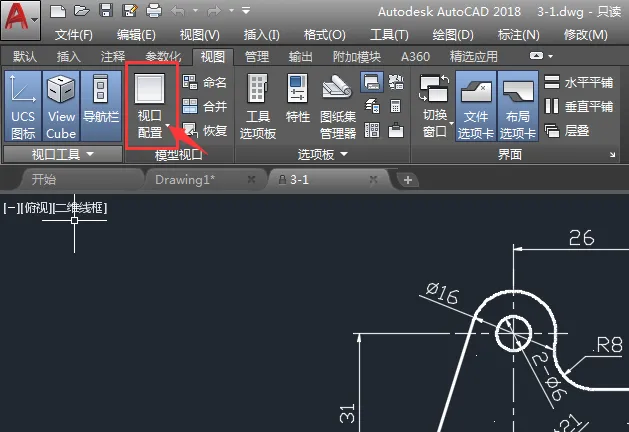This screenshot has height=432, width=629.
Task: Open the sheet set manager (图纸集管理器)
Action: pos(338,106)
